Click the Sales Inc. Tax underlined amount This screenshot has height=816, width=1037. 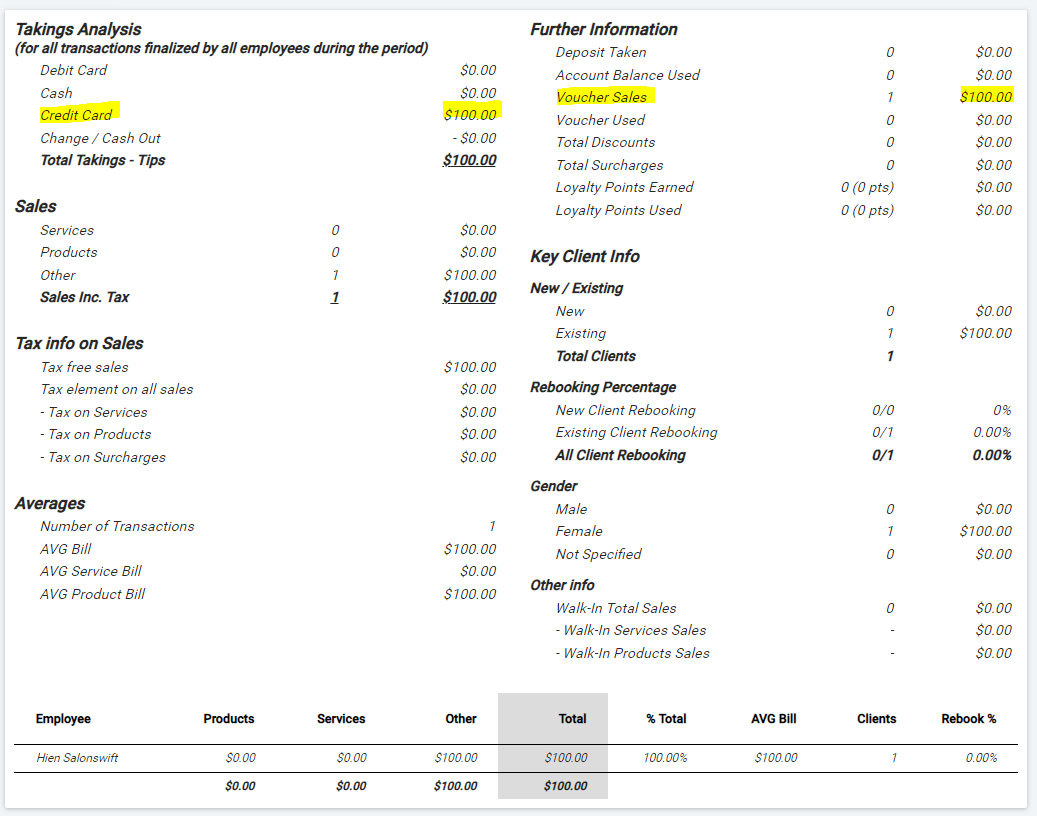click(469, 297)
